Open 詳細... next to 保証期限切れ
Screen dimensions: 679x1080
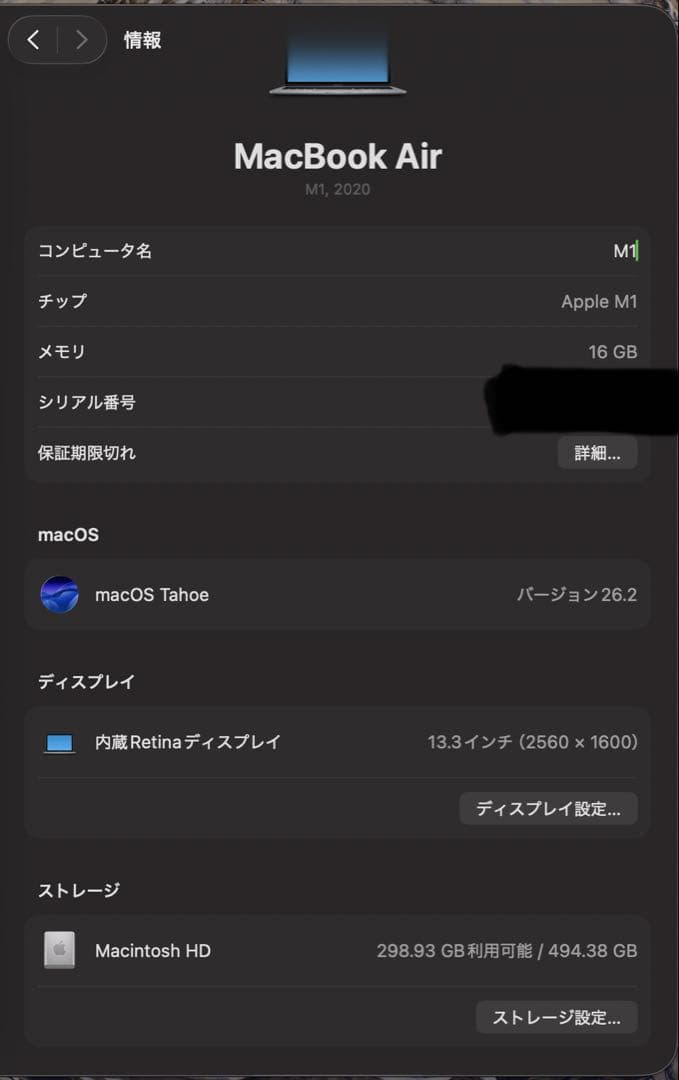tap(597, 452)
